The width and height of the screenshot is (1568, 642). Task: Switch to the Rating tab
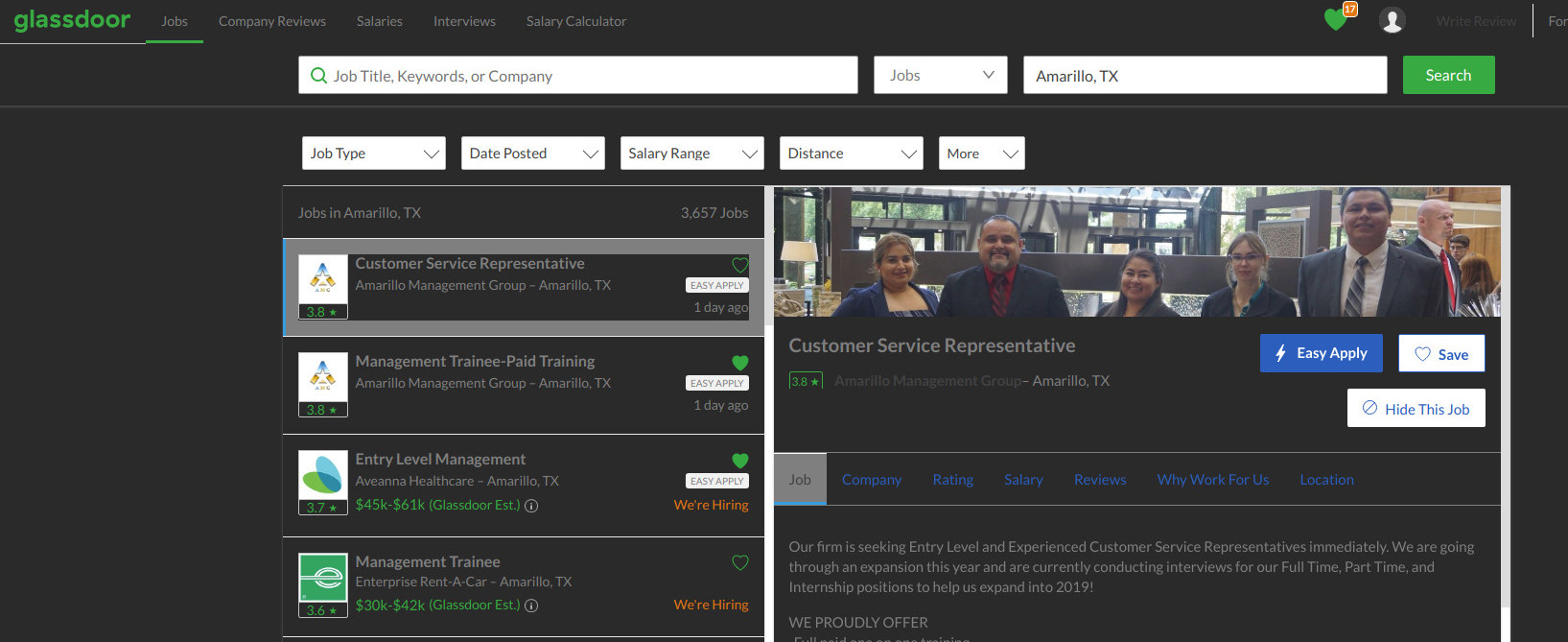click(x=953, y=480)
